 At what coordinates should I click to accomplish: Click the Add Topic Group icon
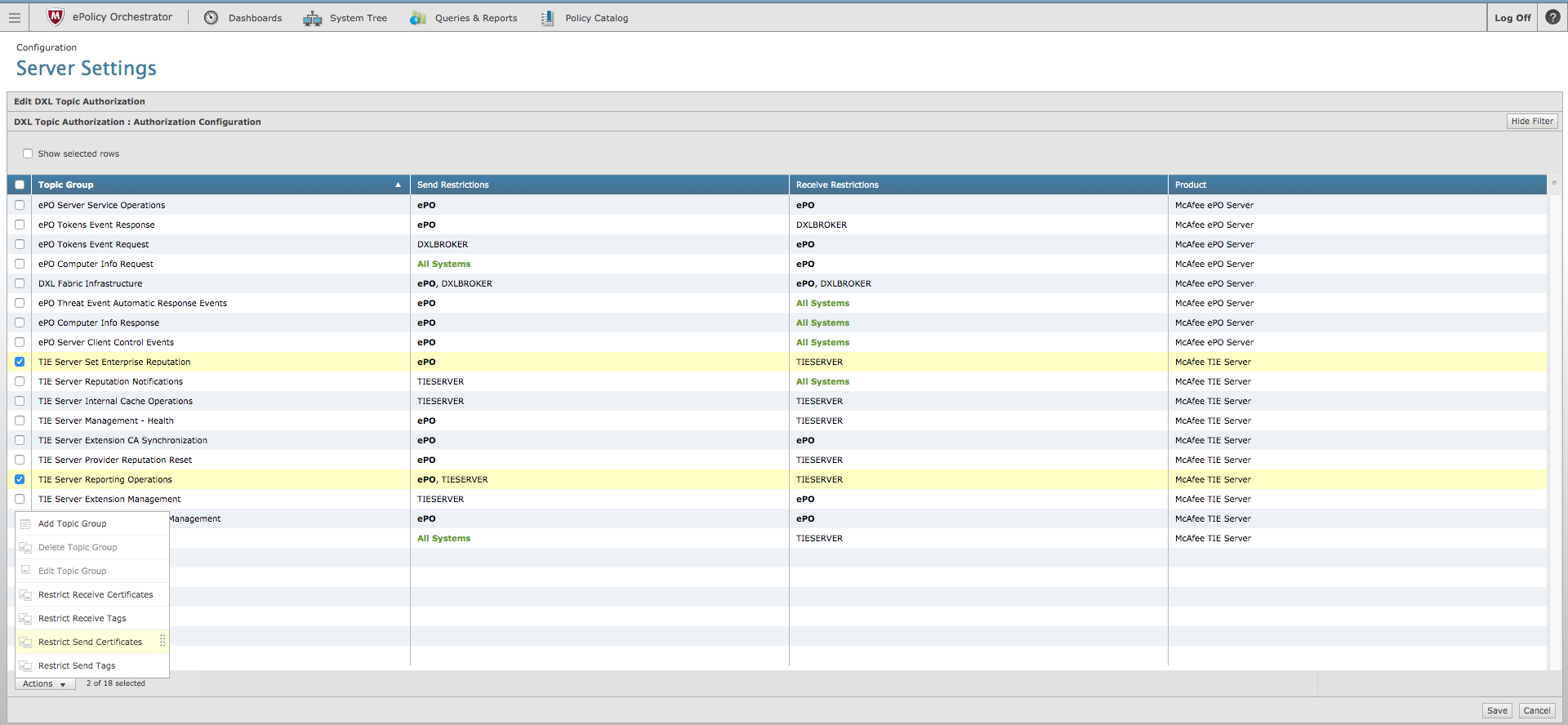[25, 524]
